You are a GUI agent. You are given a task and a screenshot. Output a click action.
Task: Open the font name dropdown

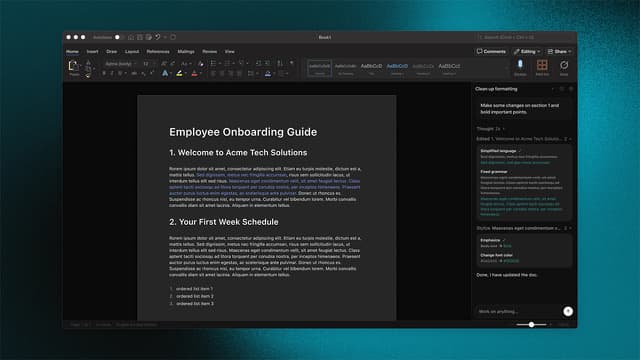pyautogui.click(x=121, y=64)
